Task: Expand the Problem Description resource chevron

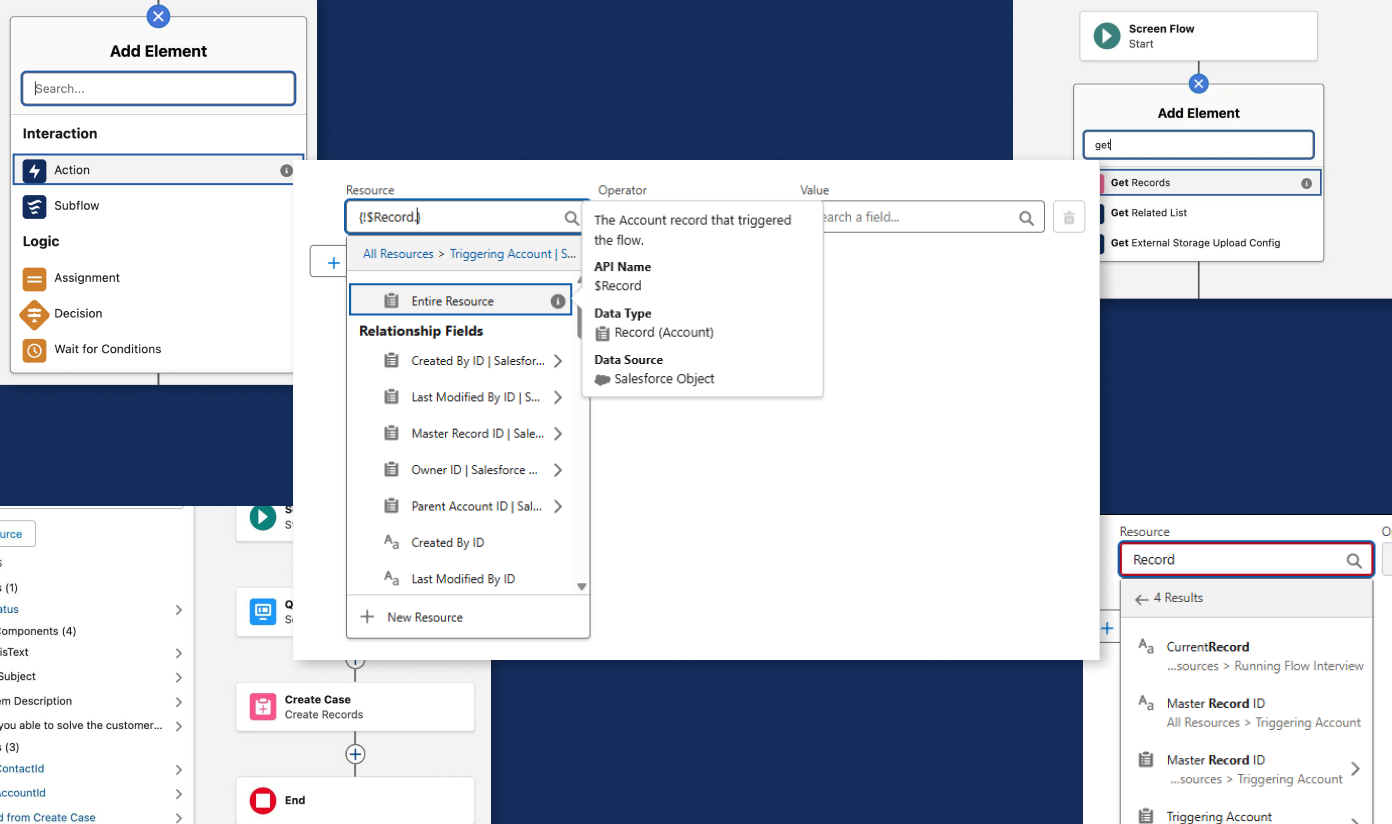Action: pos(179,703)
